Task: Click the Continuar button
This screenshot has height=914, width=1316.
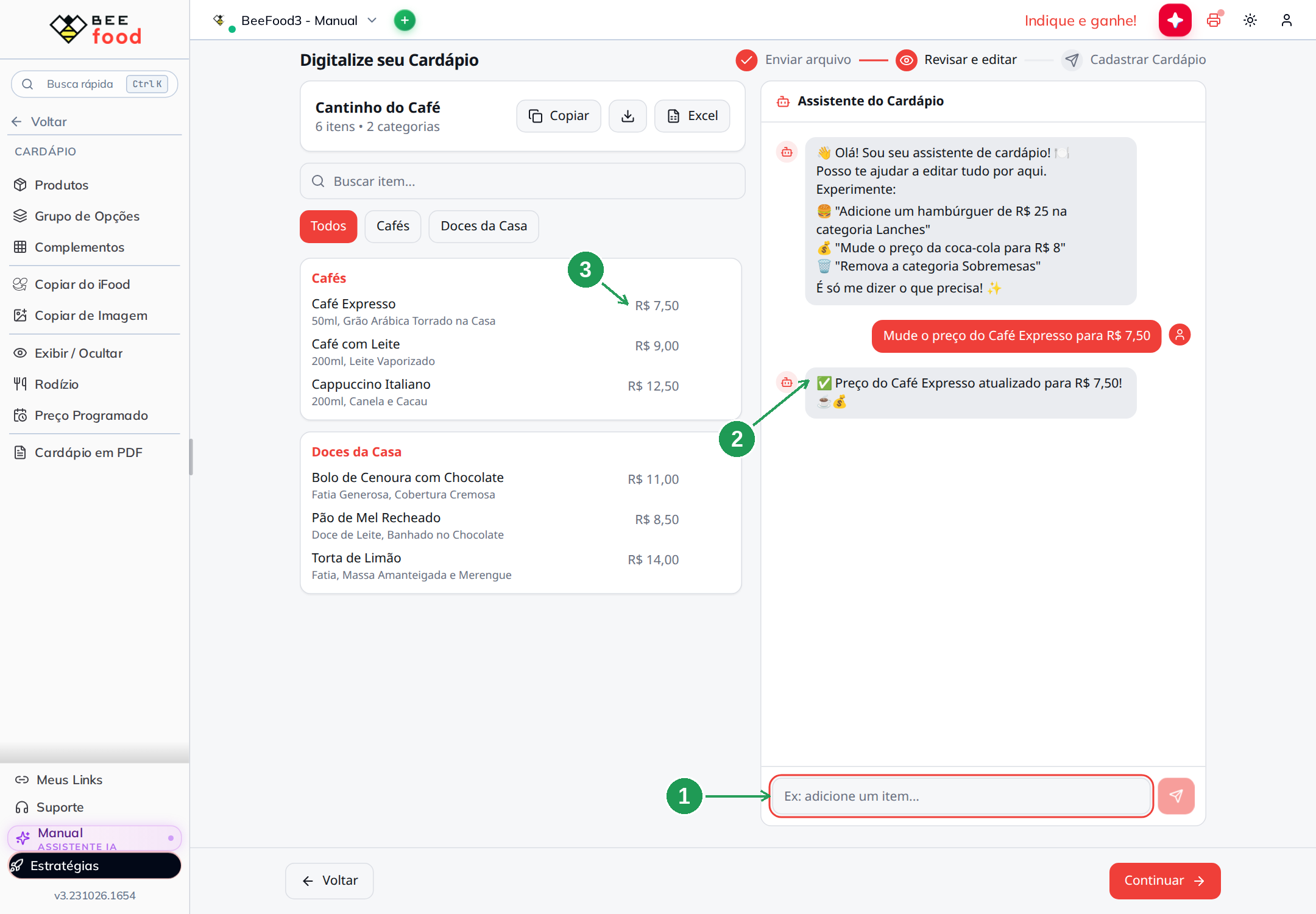Action: pos(1164,880)
